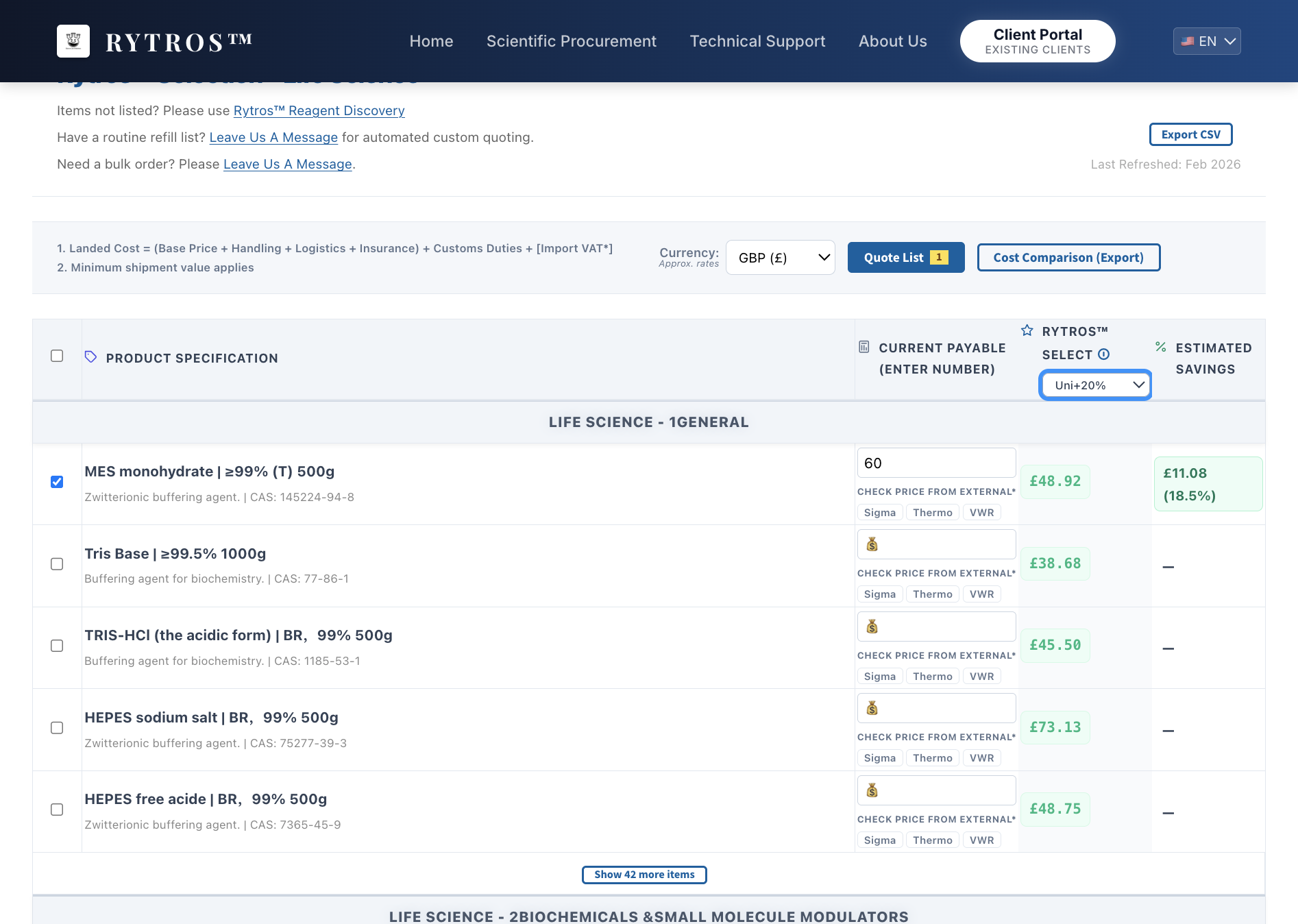
Task: Click Export CSV button
Action: click(x=1190, y=134)
